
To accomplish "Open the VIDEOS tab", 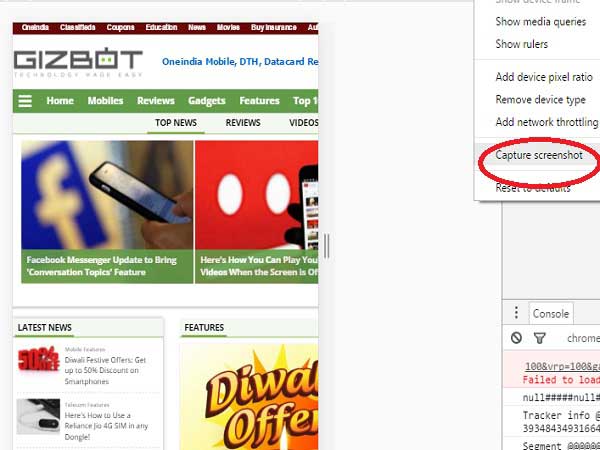I will click(x=304, y=123).
